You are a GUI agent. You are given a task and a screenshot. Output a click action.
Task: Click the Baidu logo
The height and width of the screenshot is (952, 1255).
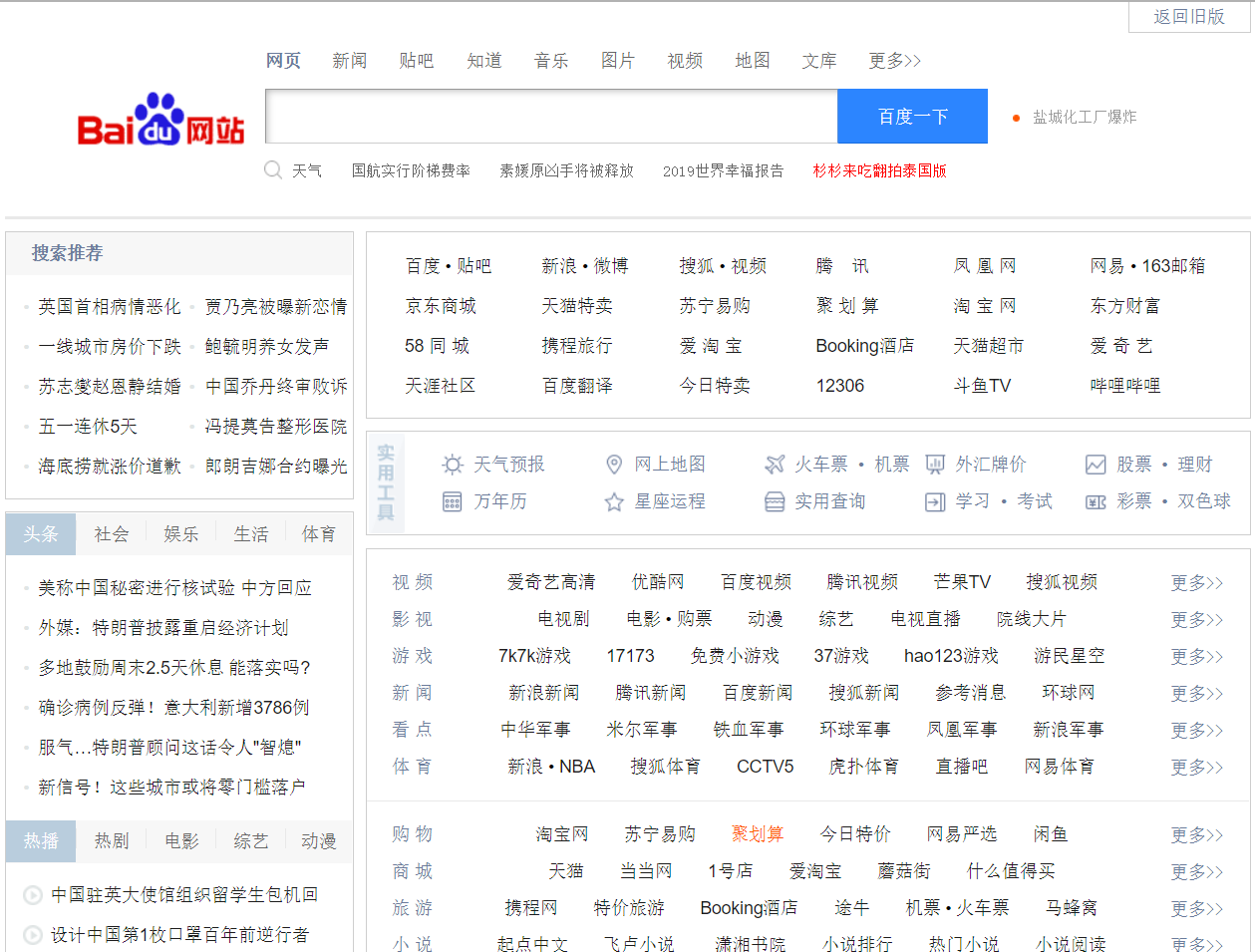[x=160, y=119]
